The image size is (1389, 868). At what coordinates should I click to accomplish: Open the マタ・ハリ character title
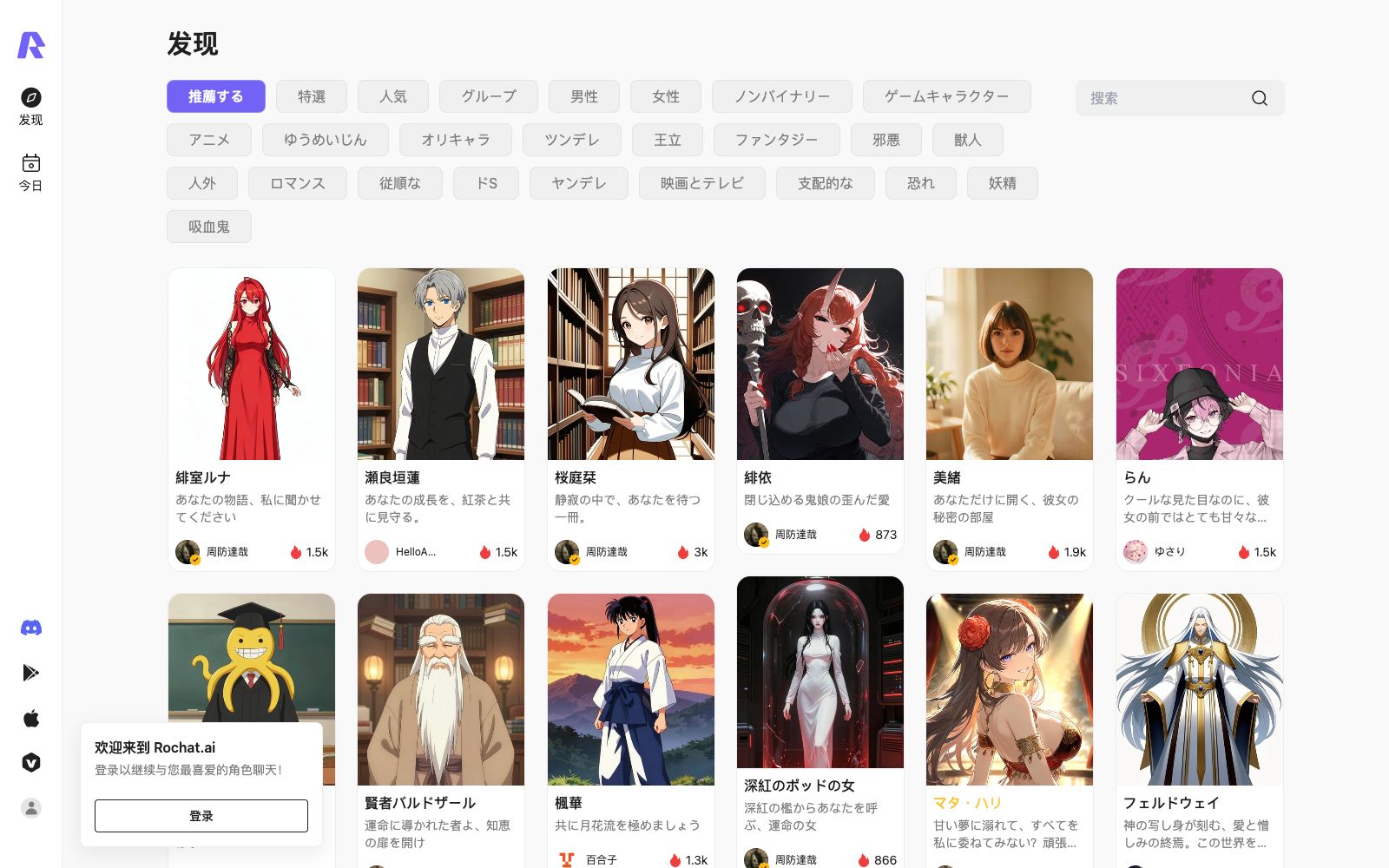coord(968,803)
